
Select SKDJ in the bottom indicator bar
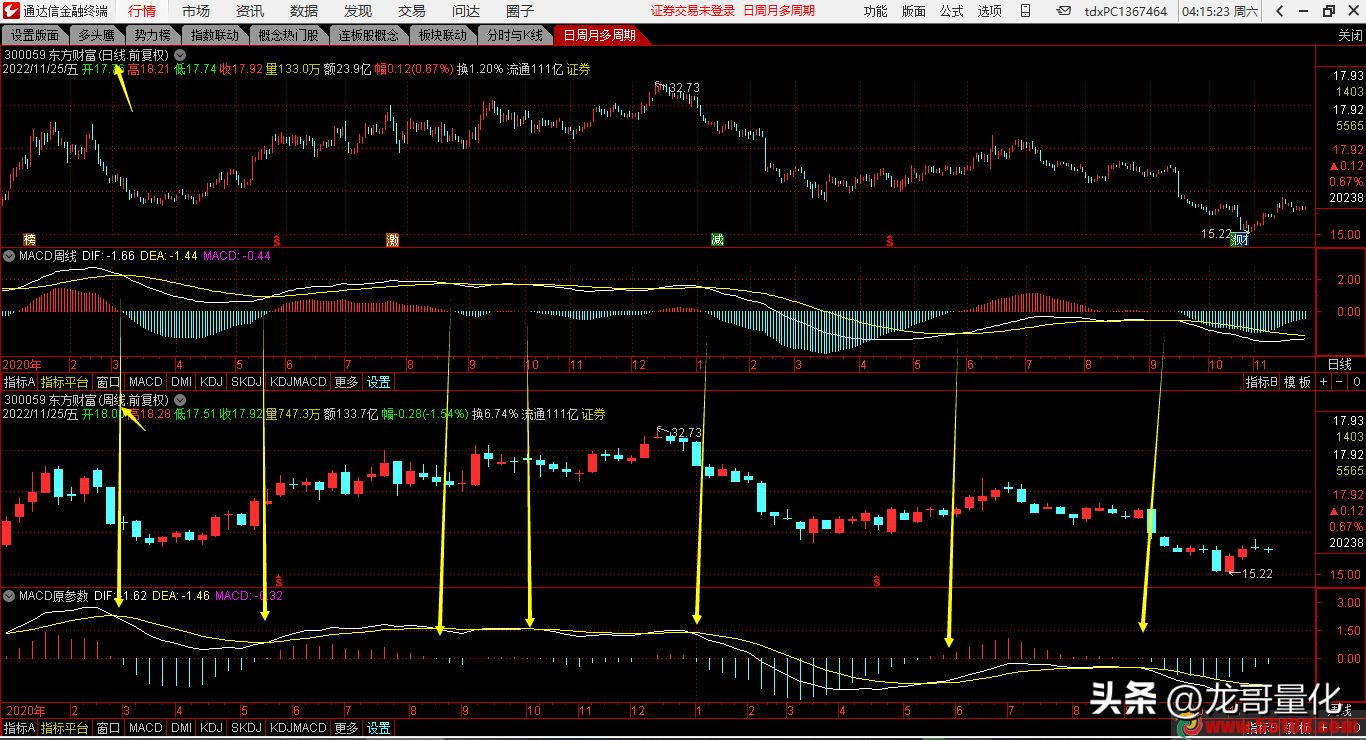click(246, 728)
